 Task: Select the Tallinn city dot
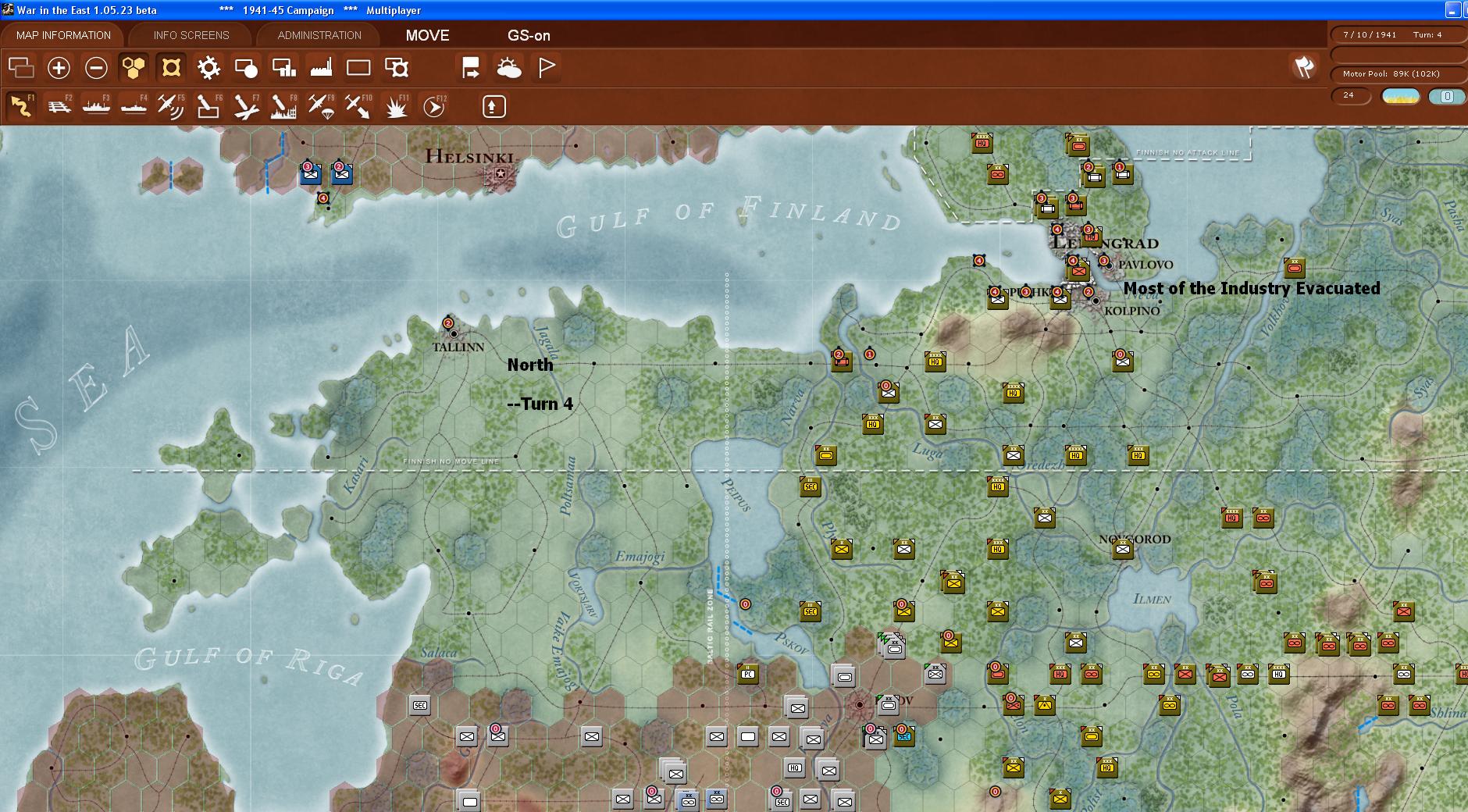453,333
